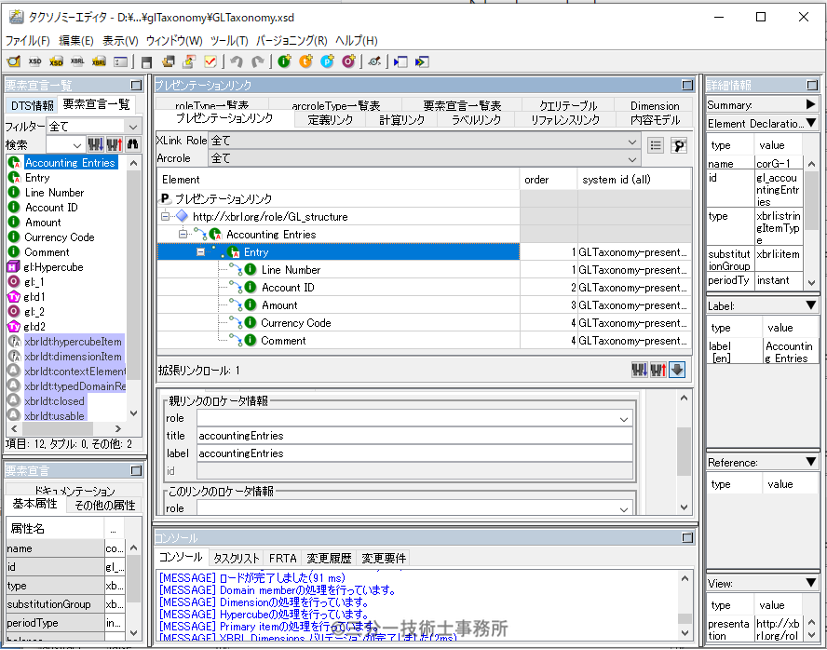This screenshot has width=827, height=650.
Task: Click the open taxonomy folder toolbar icon
Action: [14, 62]
